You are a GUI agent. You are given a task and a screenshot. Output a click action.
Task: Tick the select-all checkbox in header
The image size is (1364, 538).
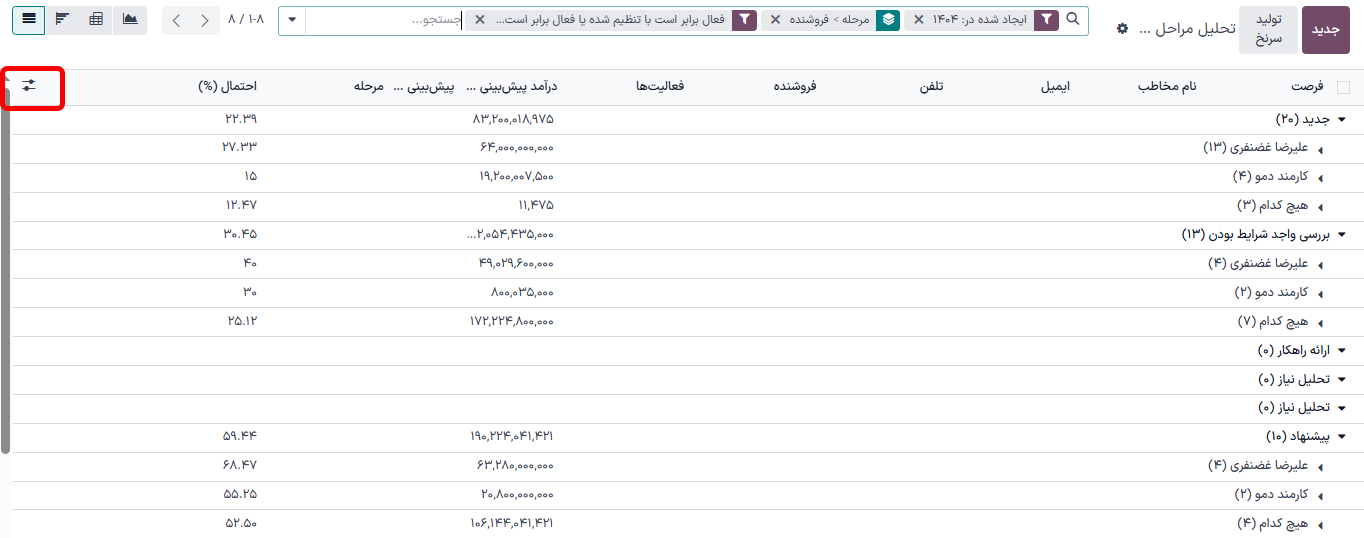[1343, 87]
